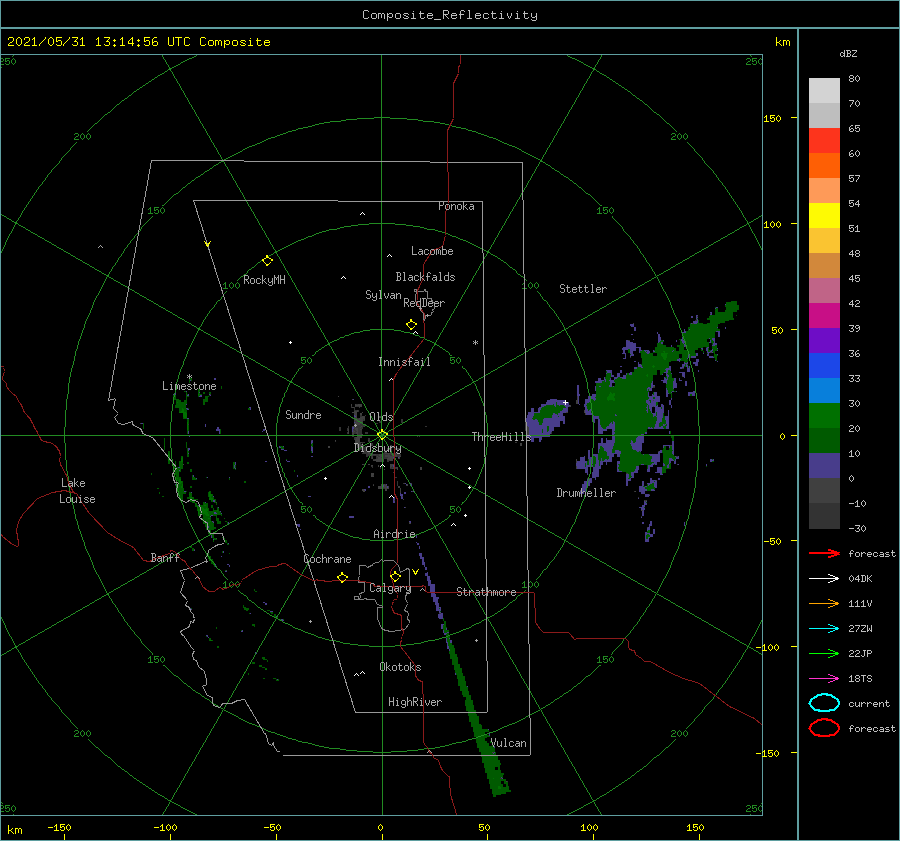The height and width of the screenshot is (841, 900).
Task: Select the orange 57–60 dBZ color swatch
Action: tap(824, 166)
